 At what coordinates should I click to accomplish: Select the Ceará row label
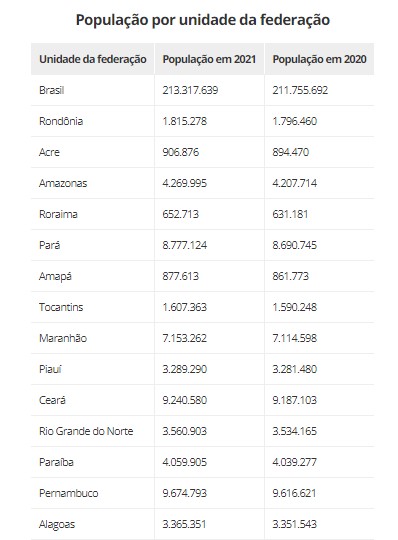[52, 400]
